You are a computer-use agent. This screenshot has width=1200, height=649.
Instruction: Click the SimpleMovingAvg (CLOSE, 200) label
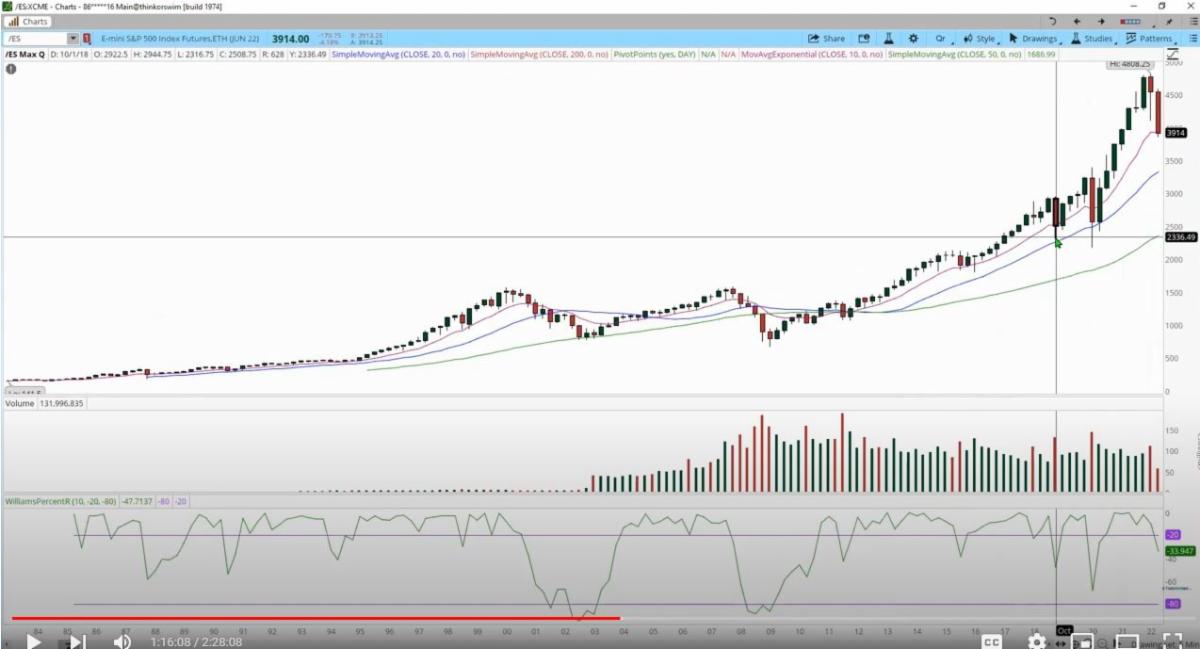[540, 54]
